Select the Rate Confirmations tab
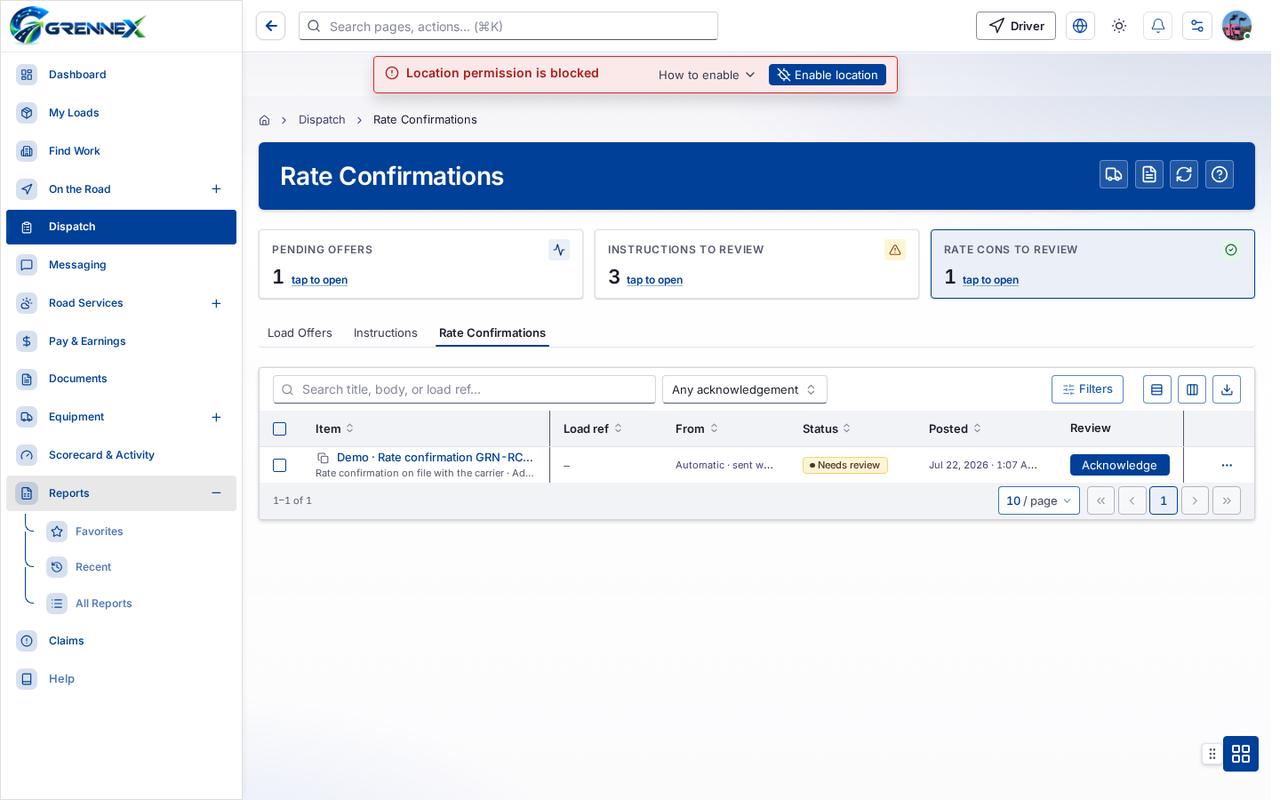 pos(492,333)
